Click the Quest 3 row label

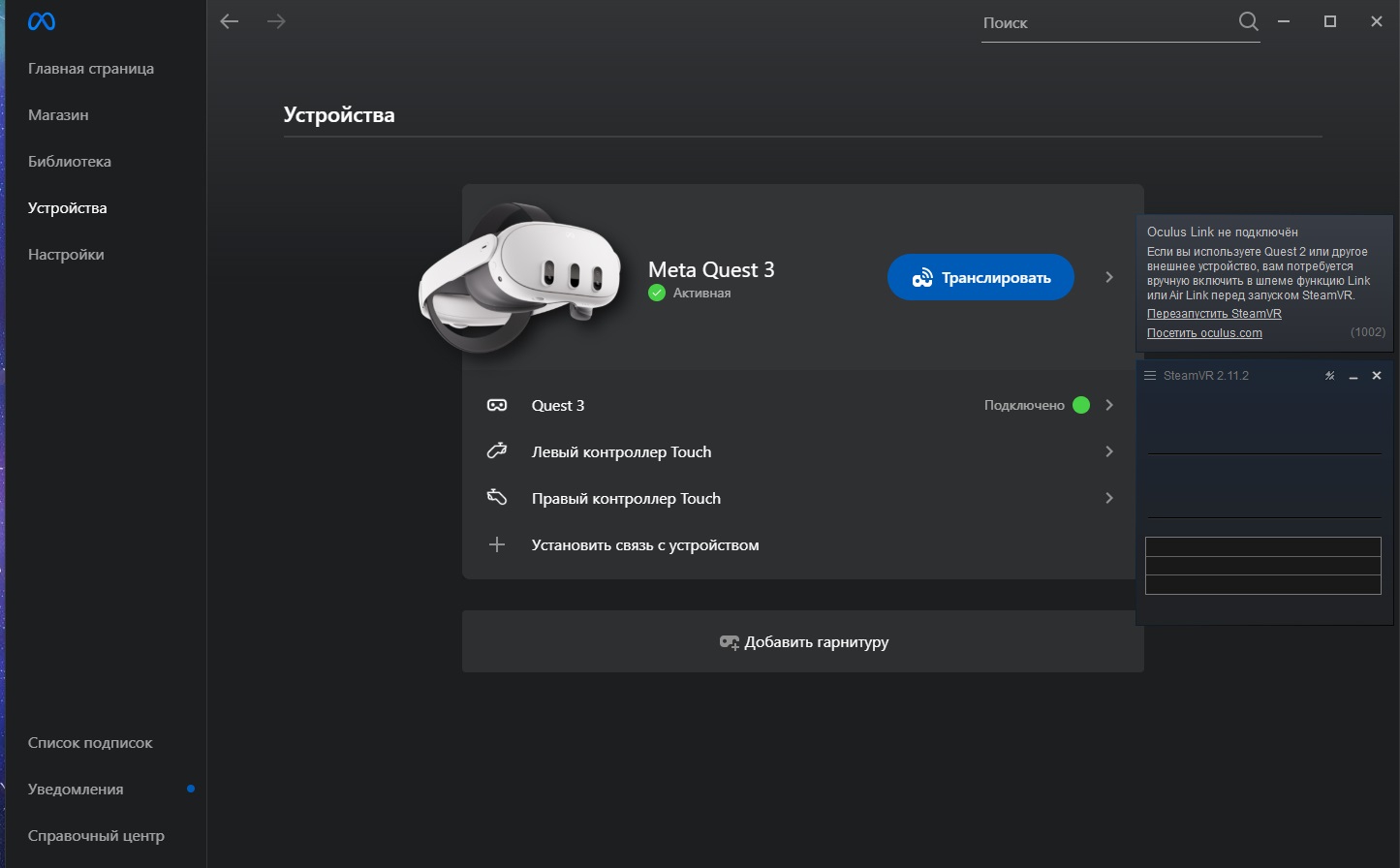558,406
